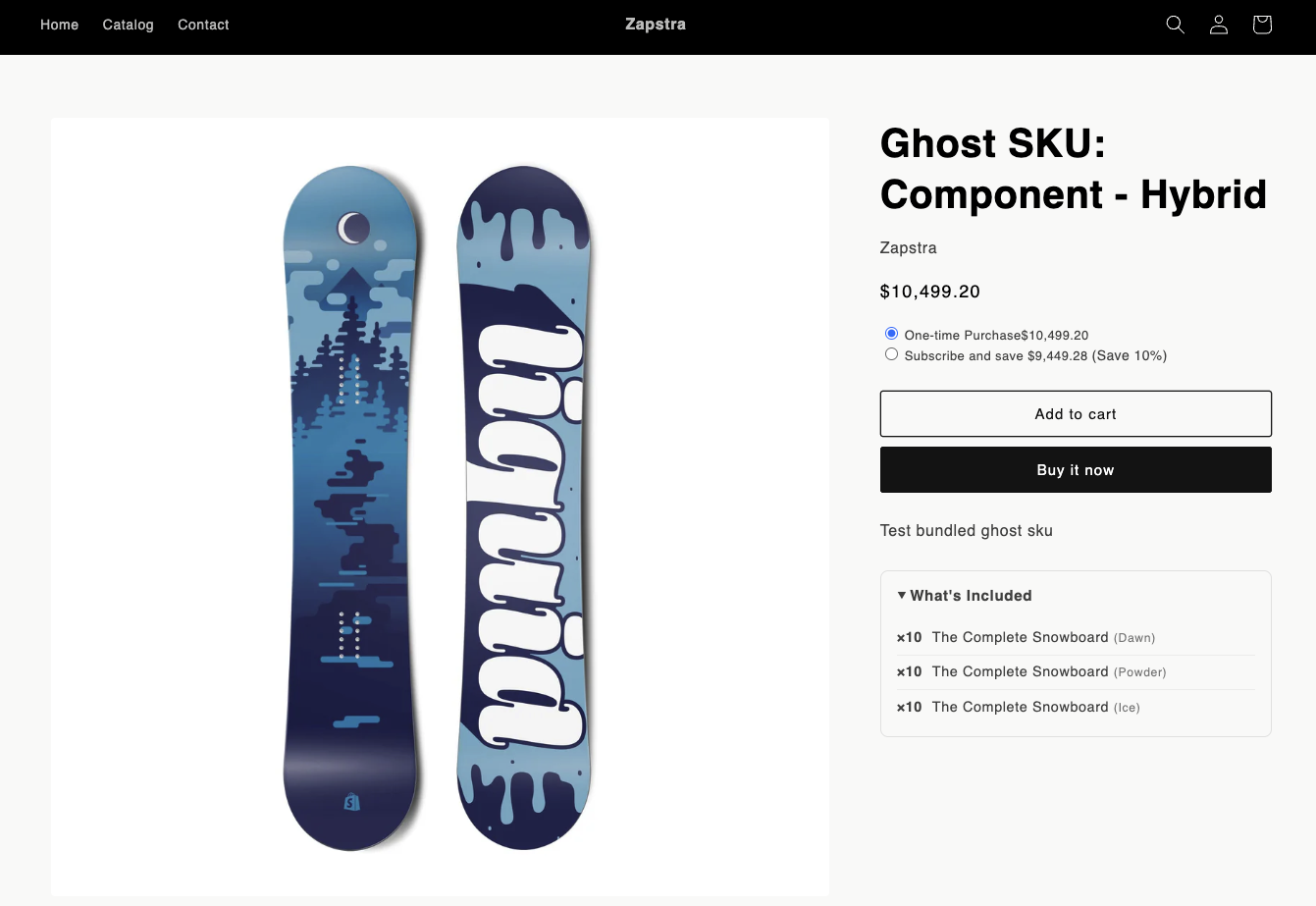The width and height of the screenshot is (1316, 906).
Task: Go to the Home page
Action: point(59,25)
